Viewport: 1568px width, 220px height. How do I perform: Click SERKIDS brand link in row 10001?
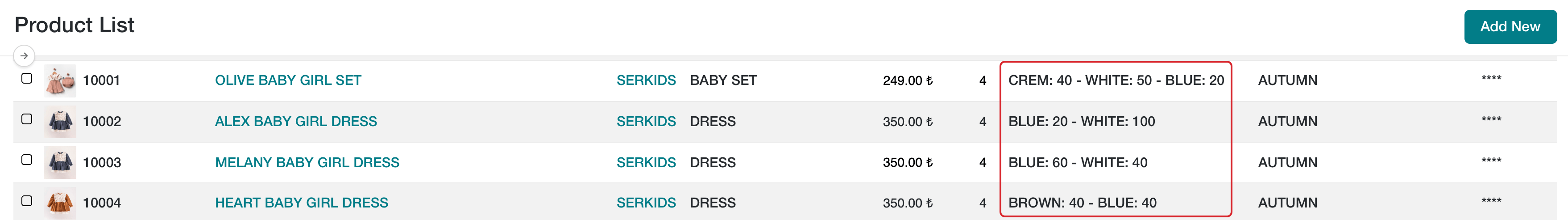pyautogui.click(x=646, y=80)
